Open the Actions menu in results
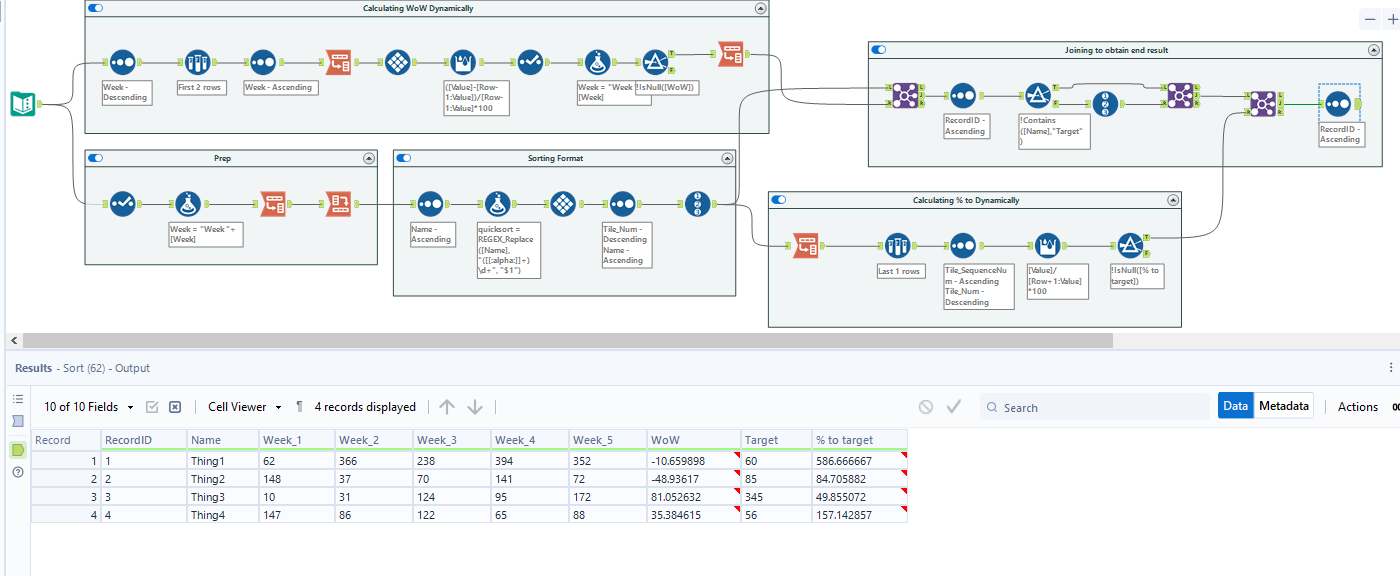 pyautogui.click(x=1357, y=407)
